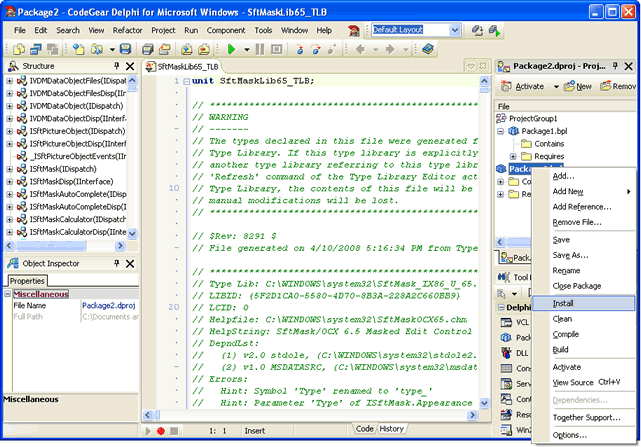Click the macro stop square below the editor
This screenshot has width=641, height=447.
(x=174, y=431)
